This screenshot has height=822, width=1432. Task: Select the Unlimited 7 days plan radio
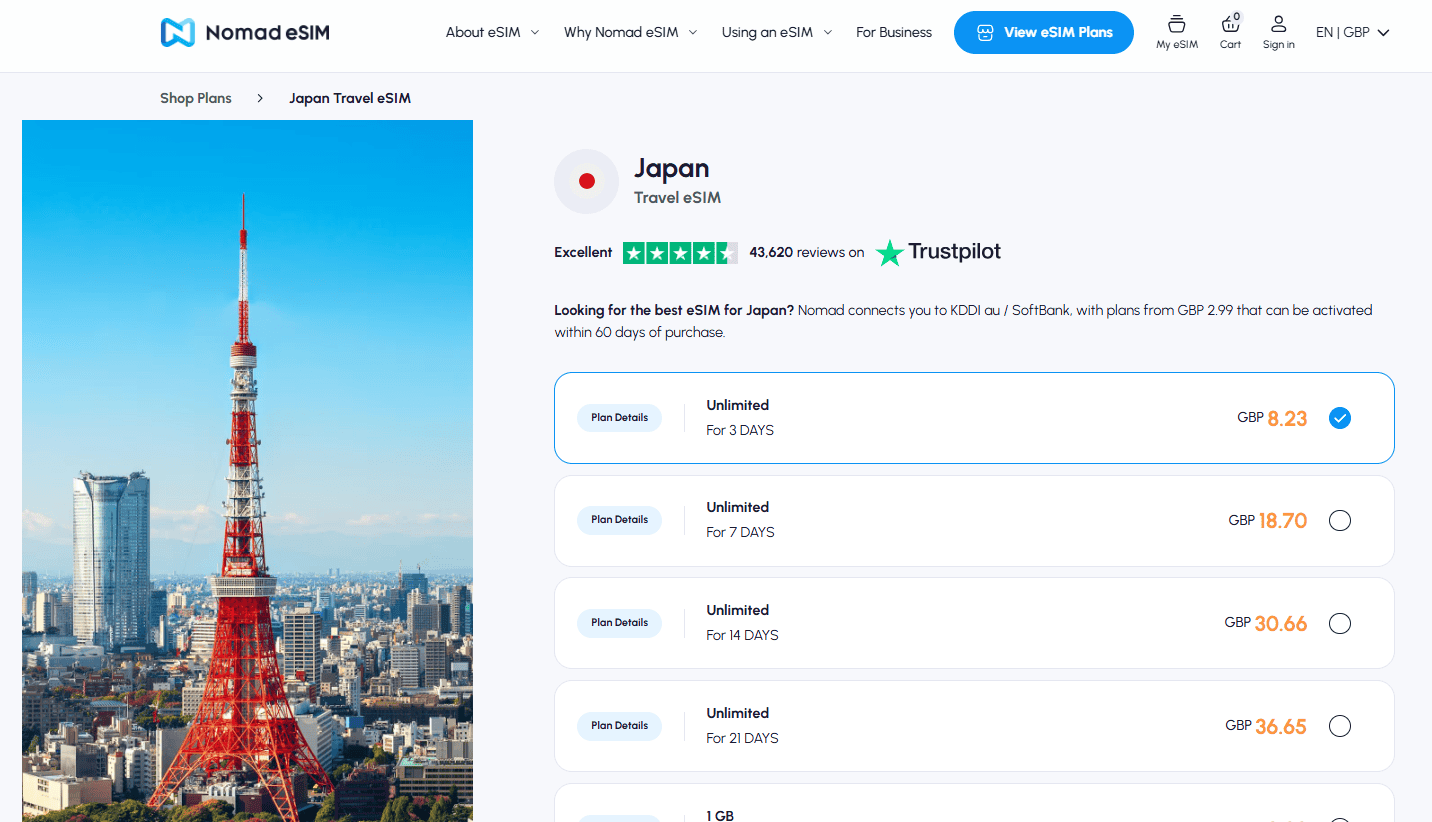pyautogui.click(x=1340, y=520)
